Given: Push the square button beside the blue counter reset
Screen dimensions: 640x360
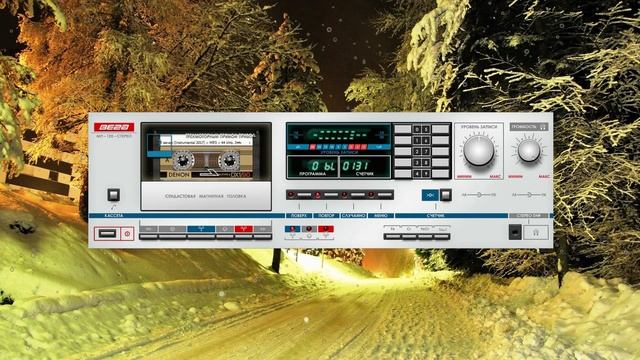Looking at the screenshot, I should (446, 195).
